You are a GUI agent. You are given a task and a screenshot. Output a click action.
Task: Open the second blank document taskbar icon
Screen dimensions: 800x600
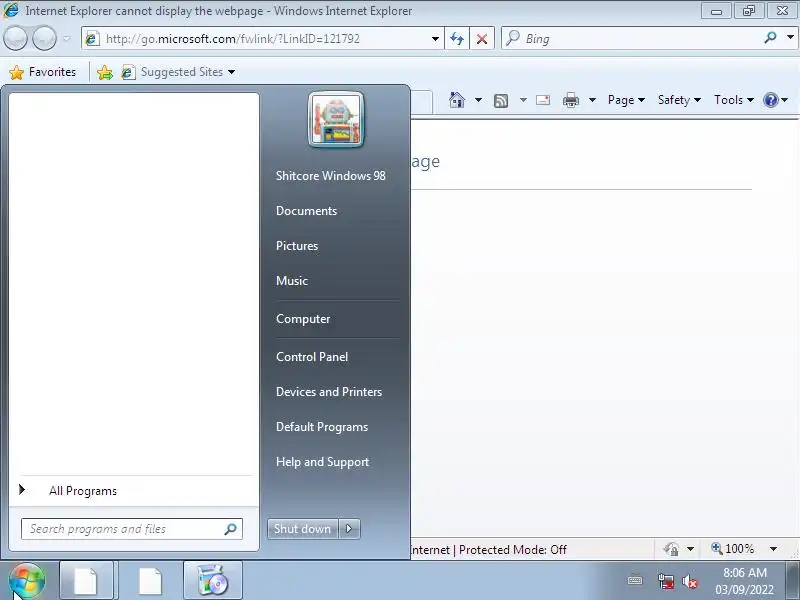click(x=151, y=581)
